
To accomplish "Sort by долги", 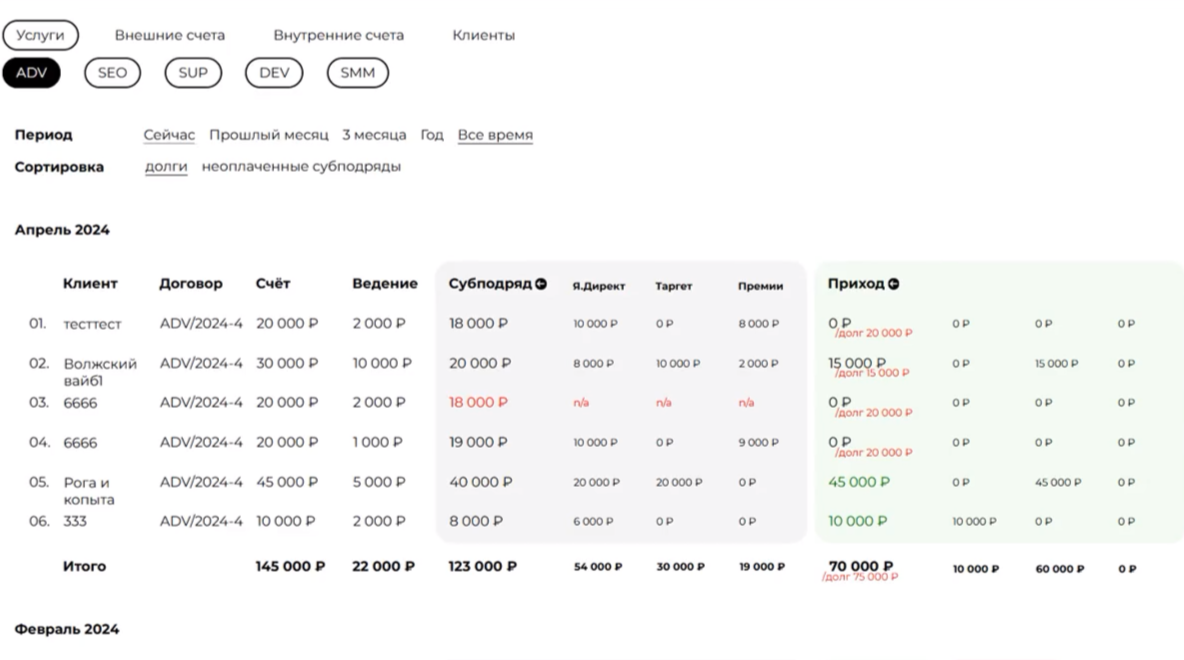I will 166,167.
